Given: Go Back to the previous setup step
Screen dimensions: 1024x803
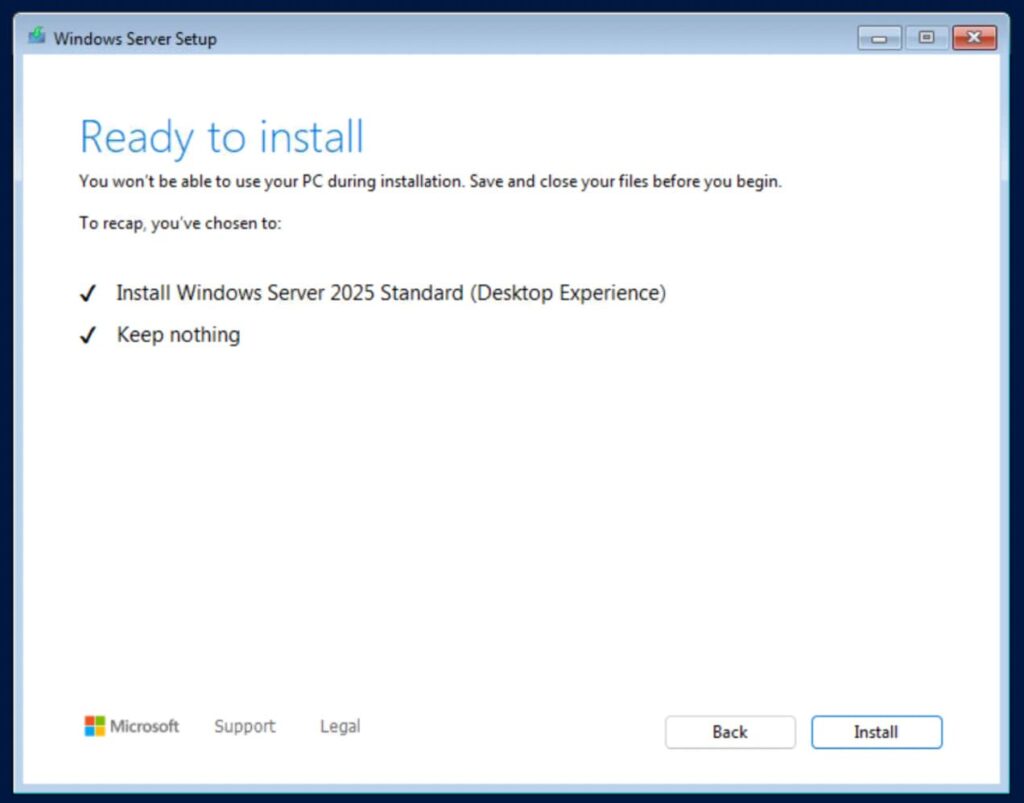Looking at the screenshot, I should (x=730, y=732).
